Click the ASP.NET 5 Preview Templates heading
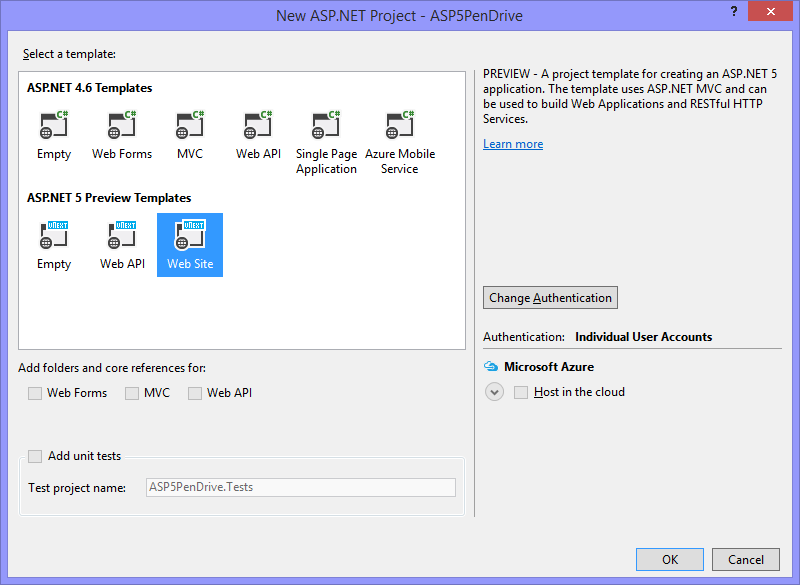 point(109,198)
